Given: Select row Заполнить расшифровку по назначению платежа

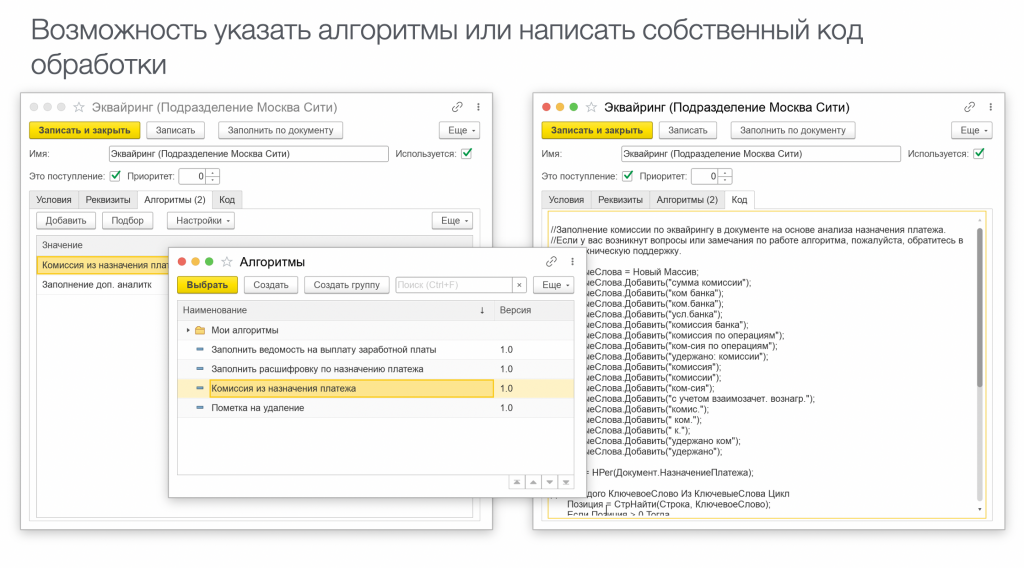Looking at the screenshot, I should click(x=376, y=369).
